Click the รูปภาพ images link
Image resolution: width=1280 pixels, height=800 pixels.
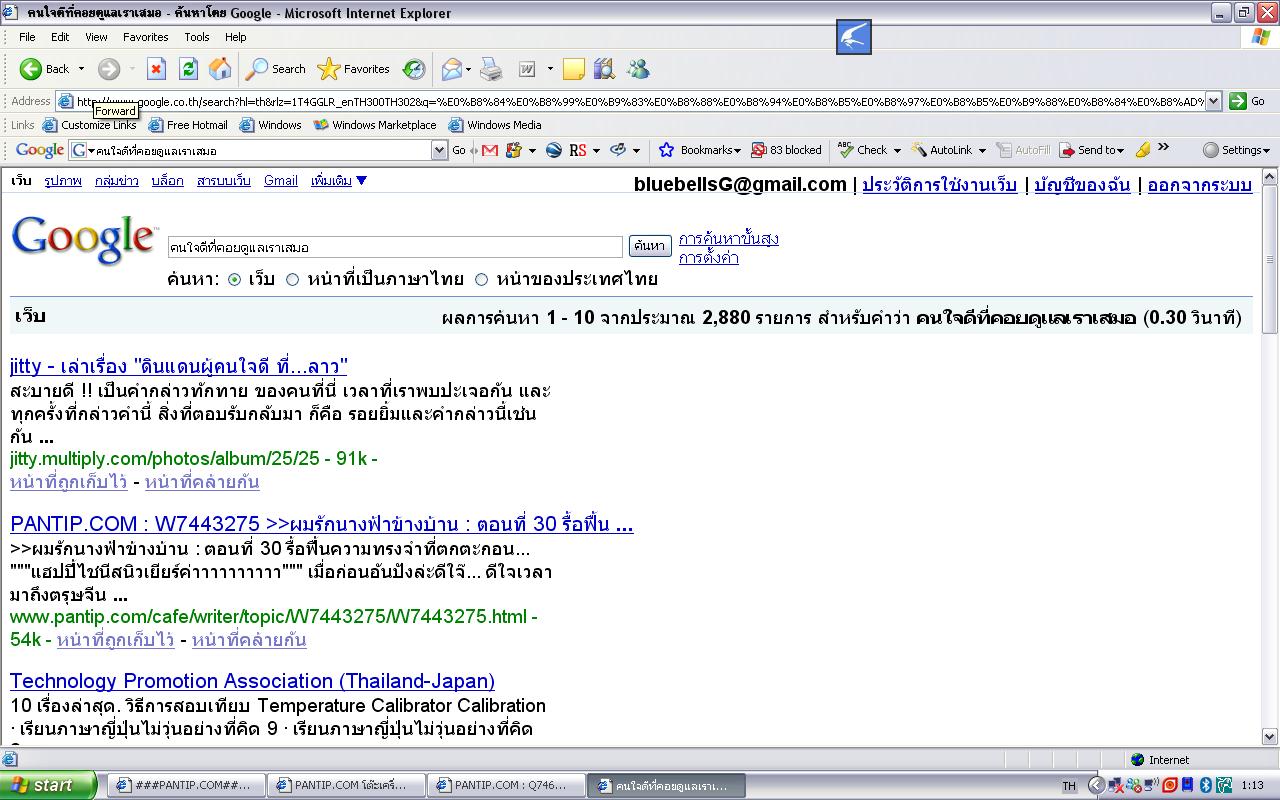(63, 181)
